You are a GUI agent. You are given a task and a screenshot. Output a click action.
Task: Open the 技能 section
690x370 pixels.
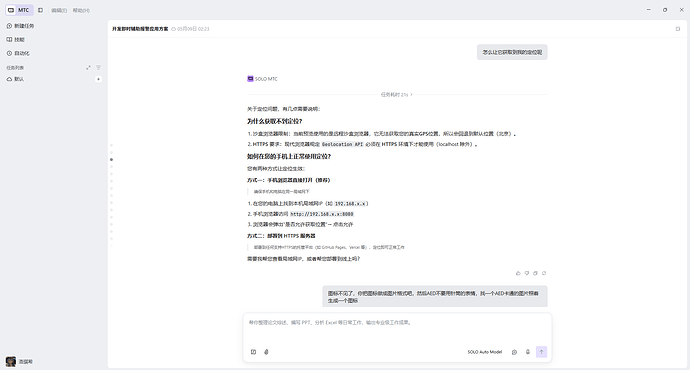click(16, 40)
